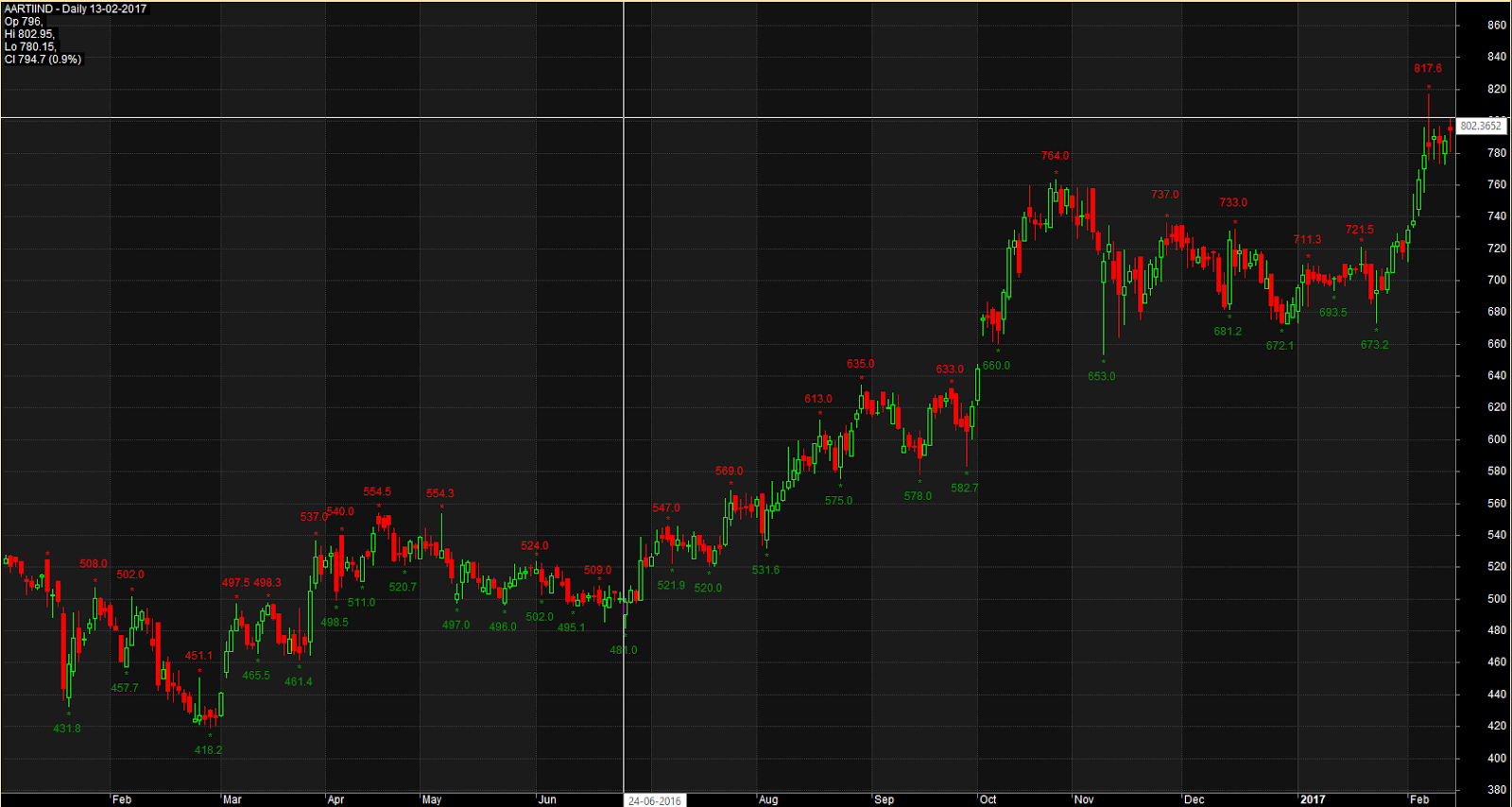Viewport: 1512px width, 807px height.
Task: Select the Lo 780.15 low price text
Action: tap(30, 46)
